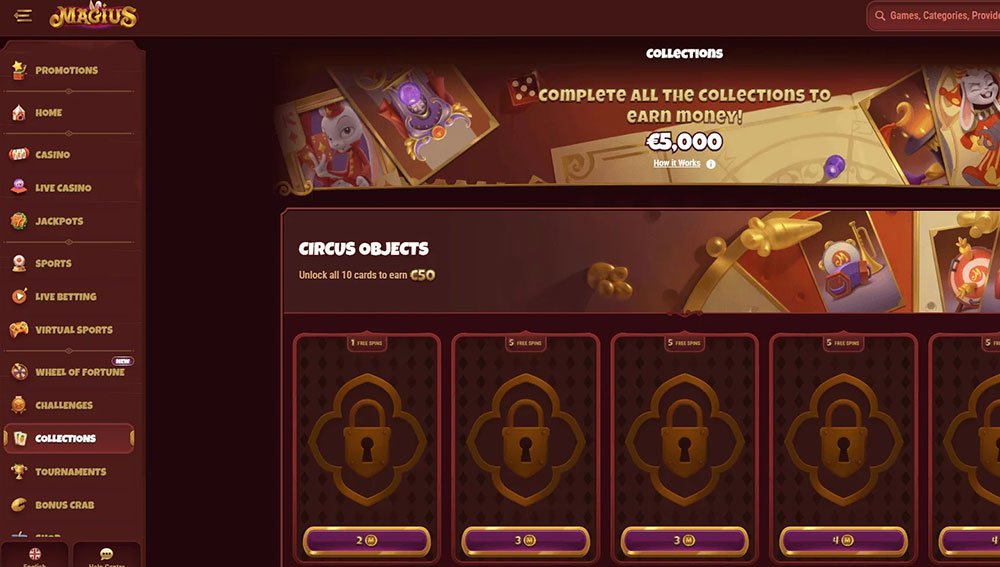Open the hamburger menu icon
The image size is (1000, 567).
pyautogui.click(x=23, y=15)
